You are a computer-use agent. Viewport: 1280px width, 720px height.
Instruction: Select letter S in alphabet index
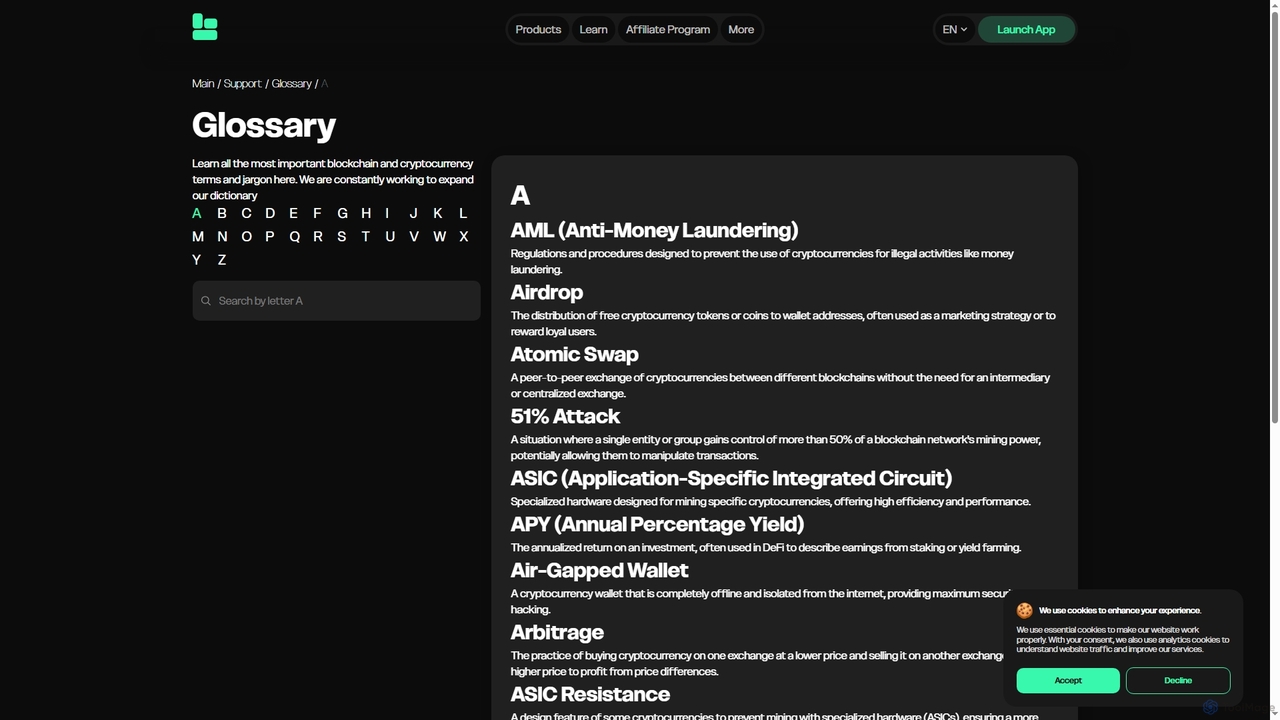pyautogui.click(x=341, y=237)
